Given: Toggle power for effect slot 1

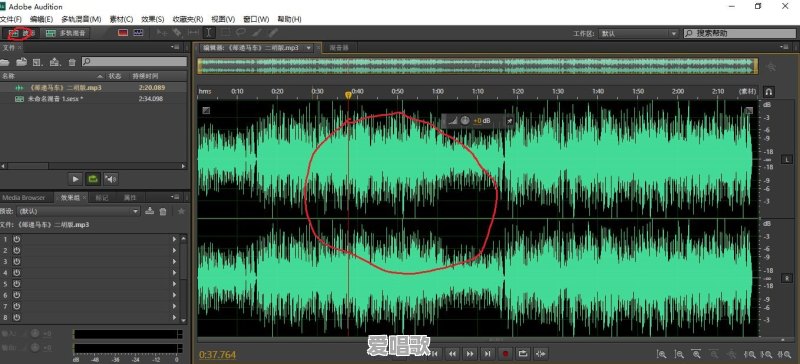Looking at the screenshot, I should [x=16, y=239].
